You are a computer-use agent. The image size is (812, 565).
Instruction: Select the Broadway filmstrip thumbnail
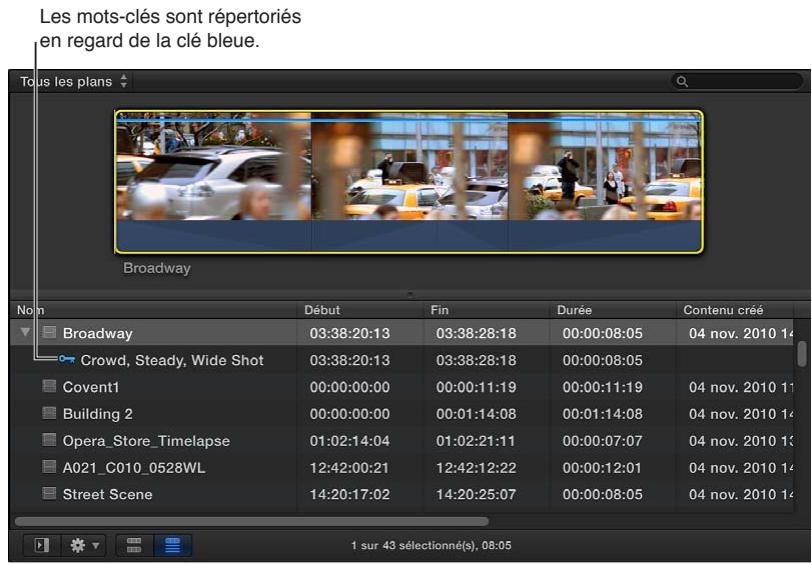[409, 181]
